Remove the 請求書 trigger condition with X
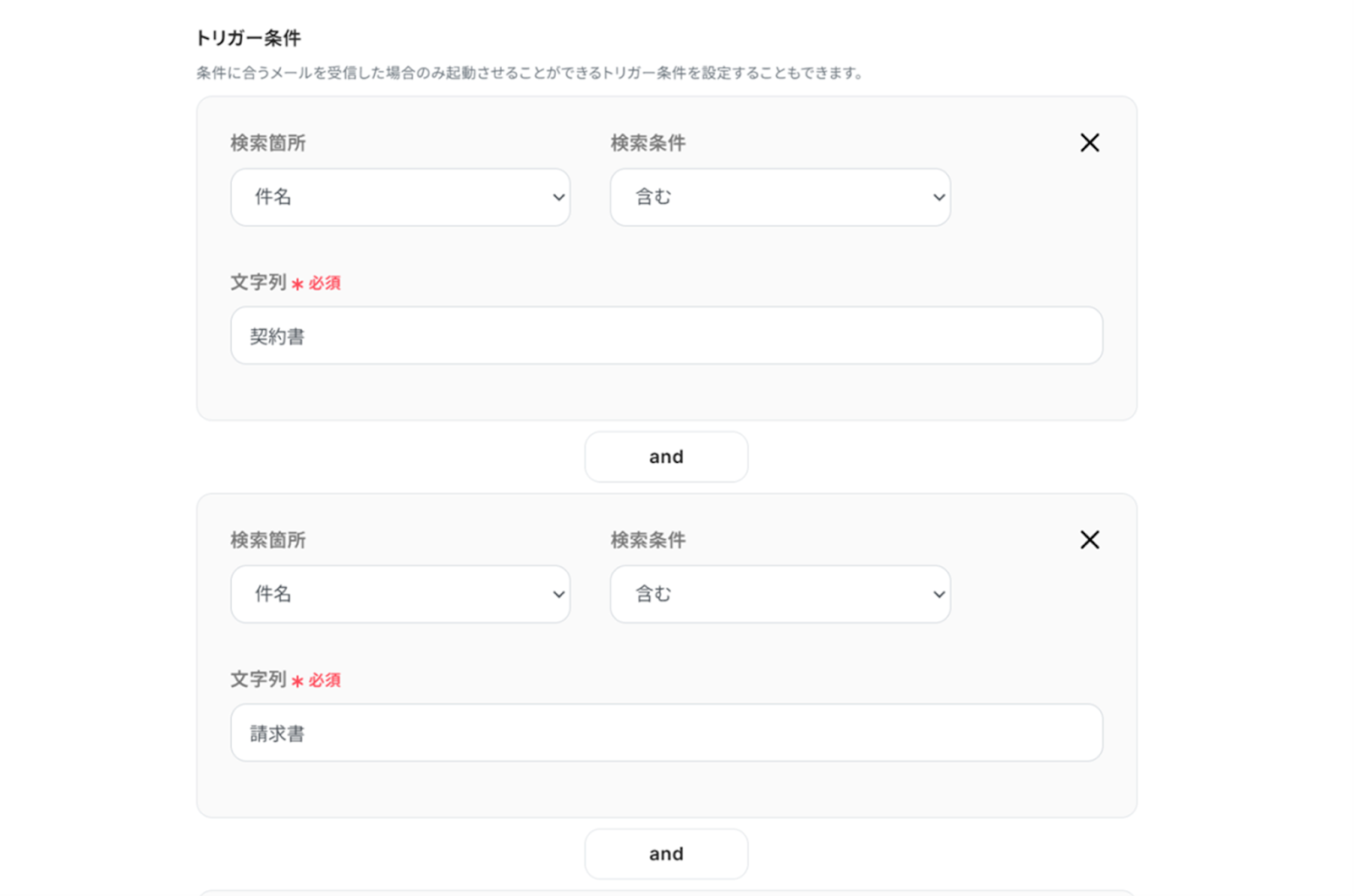 pyautogui.click(x=1089, y=540)
